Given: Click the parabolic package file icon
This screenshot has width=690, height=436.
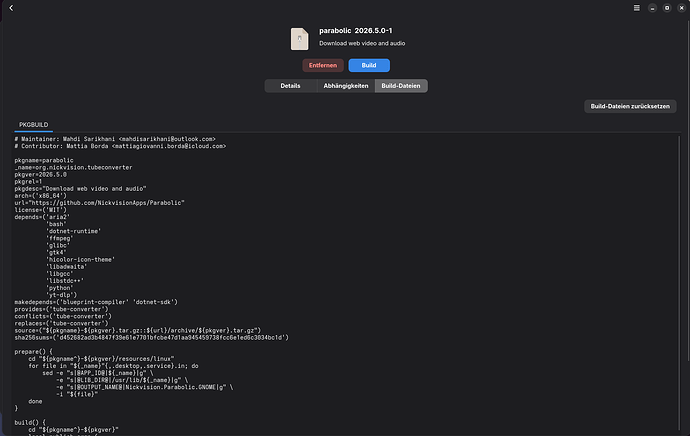Looking at the screenshot, I should (299, 39).
